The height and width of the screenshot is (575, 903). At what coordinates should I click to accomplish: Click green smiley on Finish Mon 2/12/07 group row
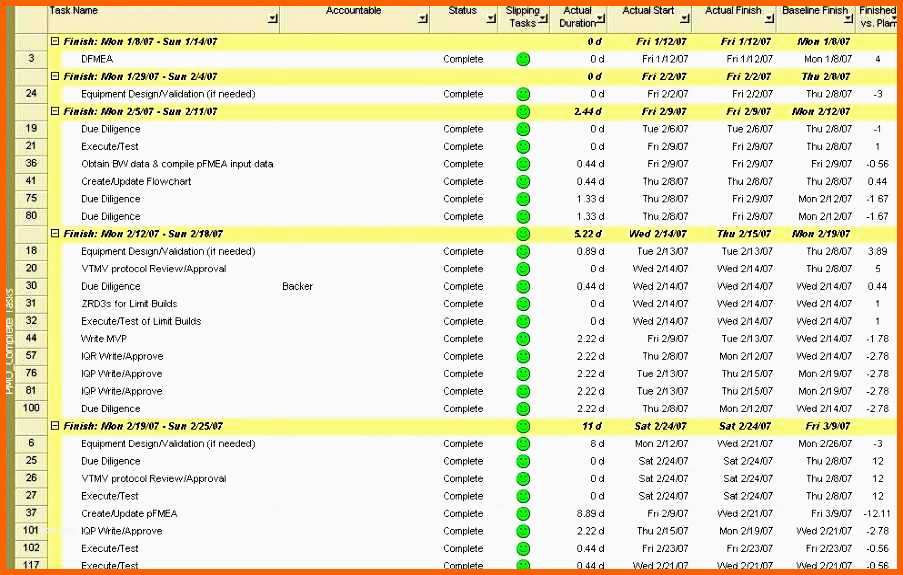pyautogui.click(x=522, y=234)
